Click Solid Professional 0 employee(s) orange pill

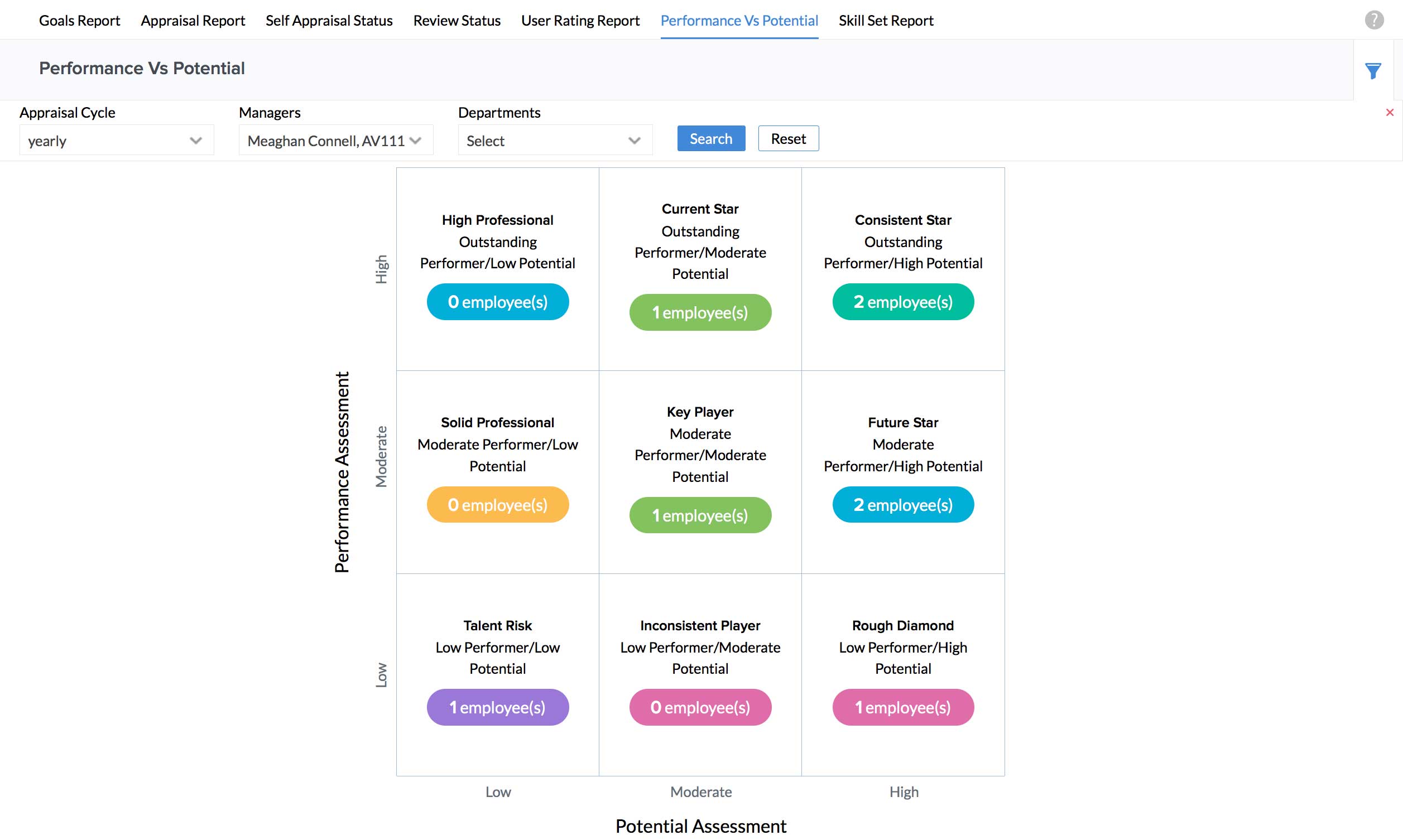497,504
